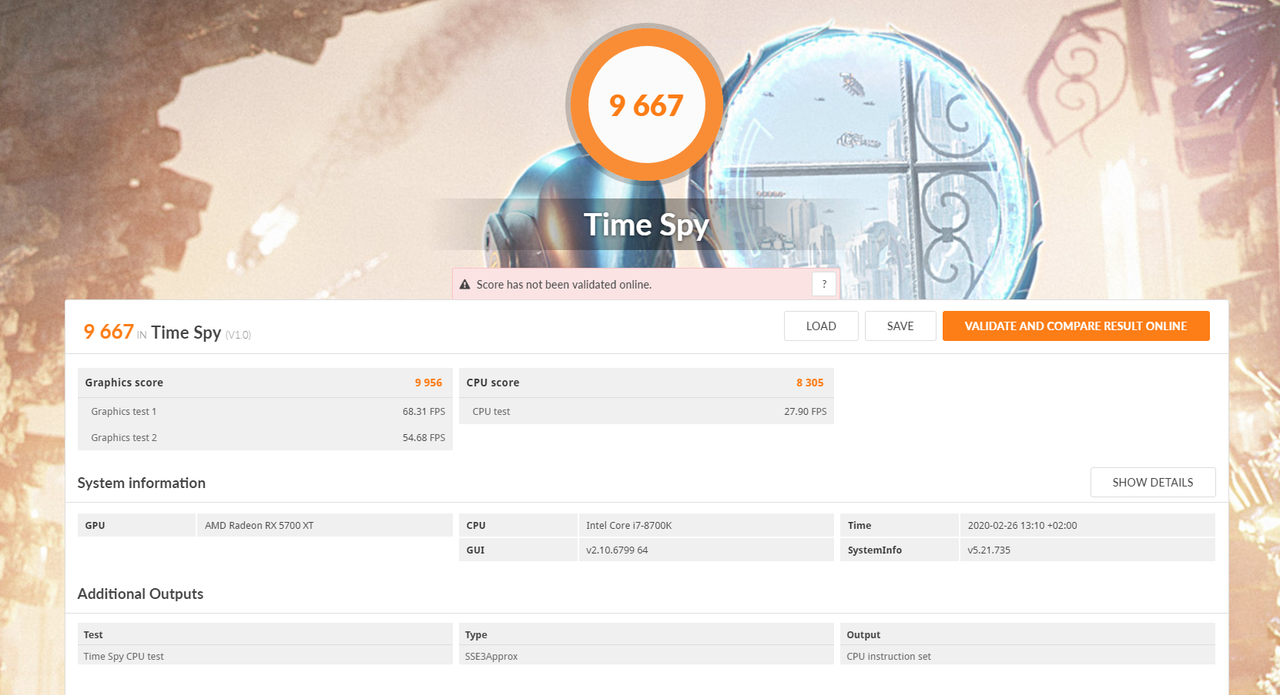Click the GPU label cell
The height and width of the screenshot is (695, 1280).
(x=137, y=525)
